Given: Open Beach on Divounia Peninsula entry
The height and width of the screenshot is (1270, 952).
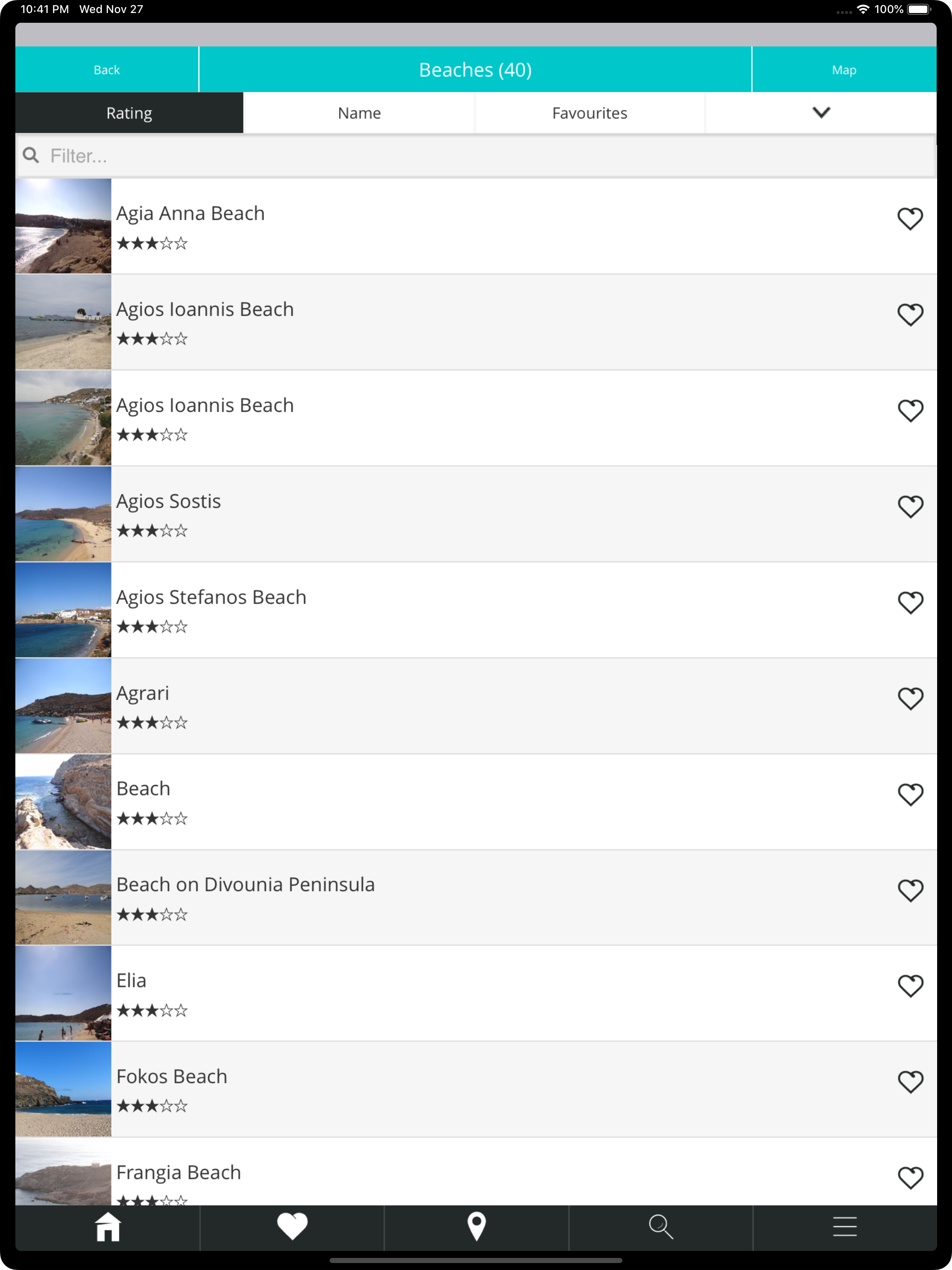Looking at the screenshot, I should point(476,897).
